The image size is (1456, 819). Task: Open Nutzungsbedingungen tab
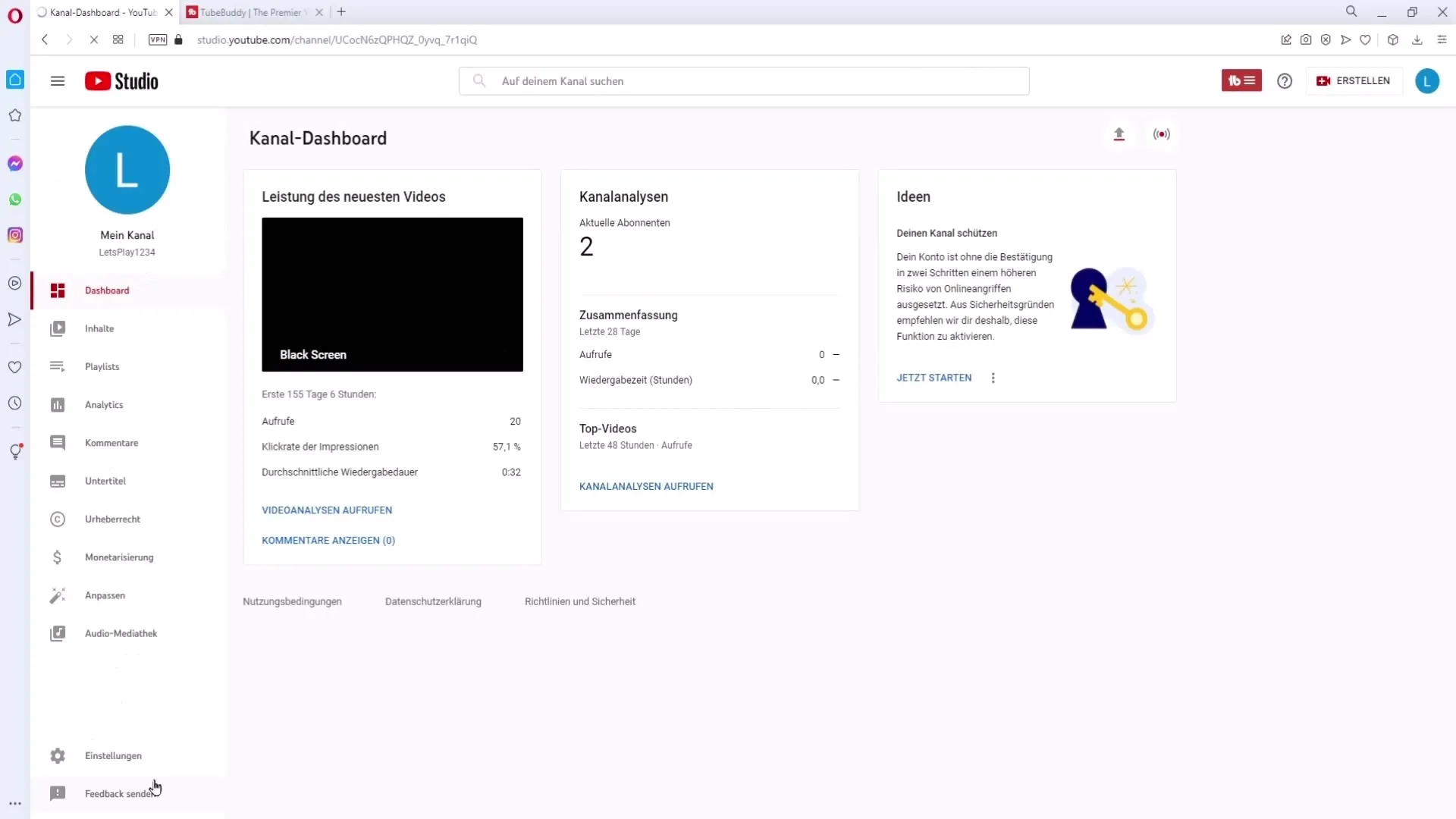[x=292, y=602]
